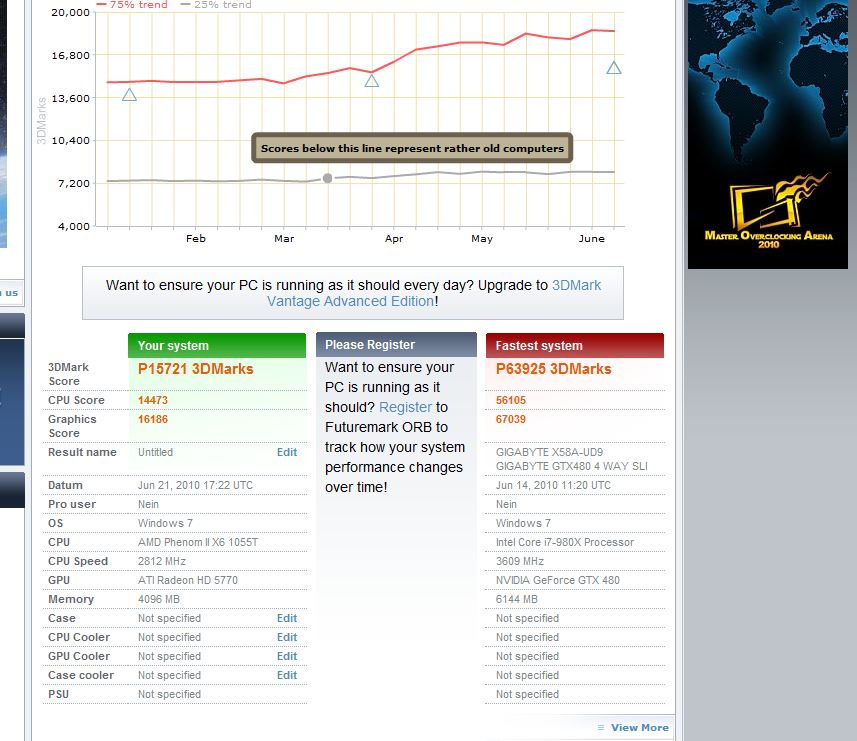857x741 pixels.
Task: Click the Graphics Score value 16186
Action: (x=152, y=419)
